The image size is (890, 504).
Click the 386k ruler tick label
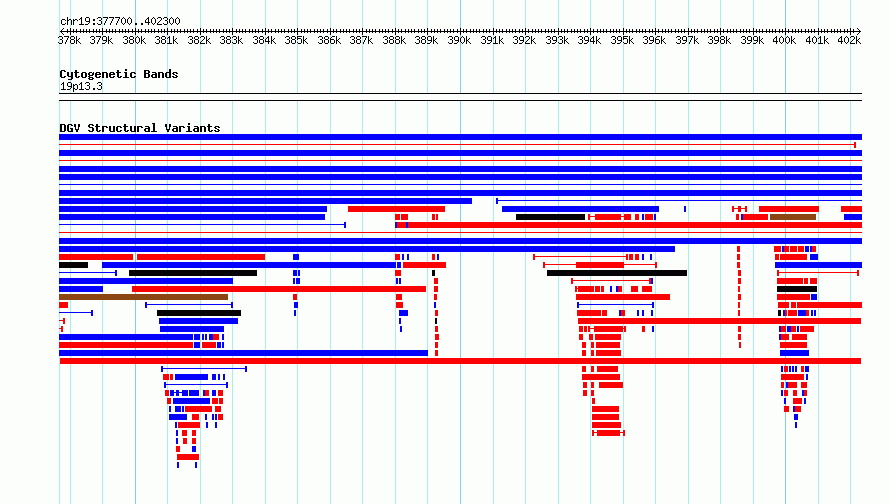[x=329, y=40]
